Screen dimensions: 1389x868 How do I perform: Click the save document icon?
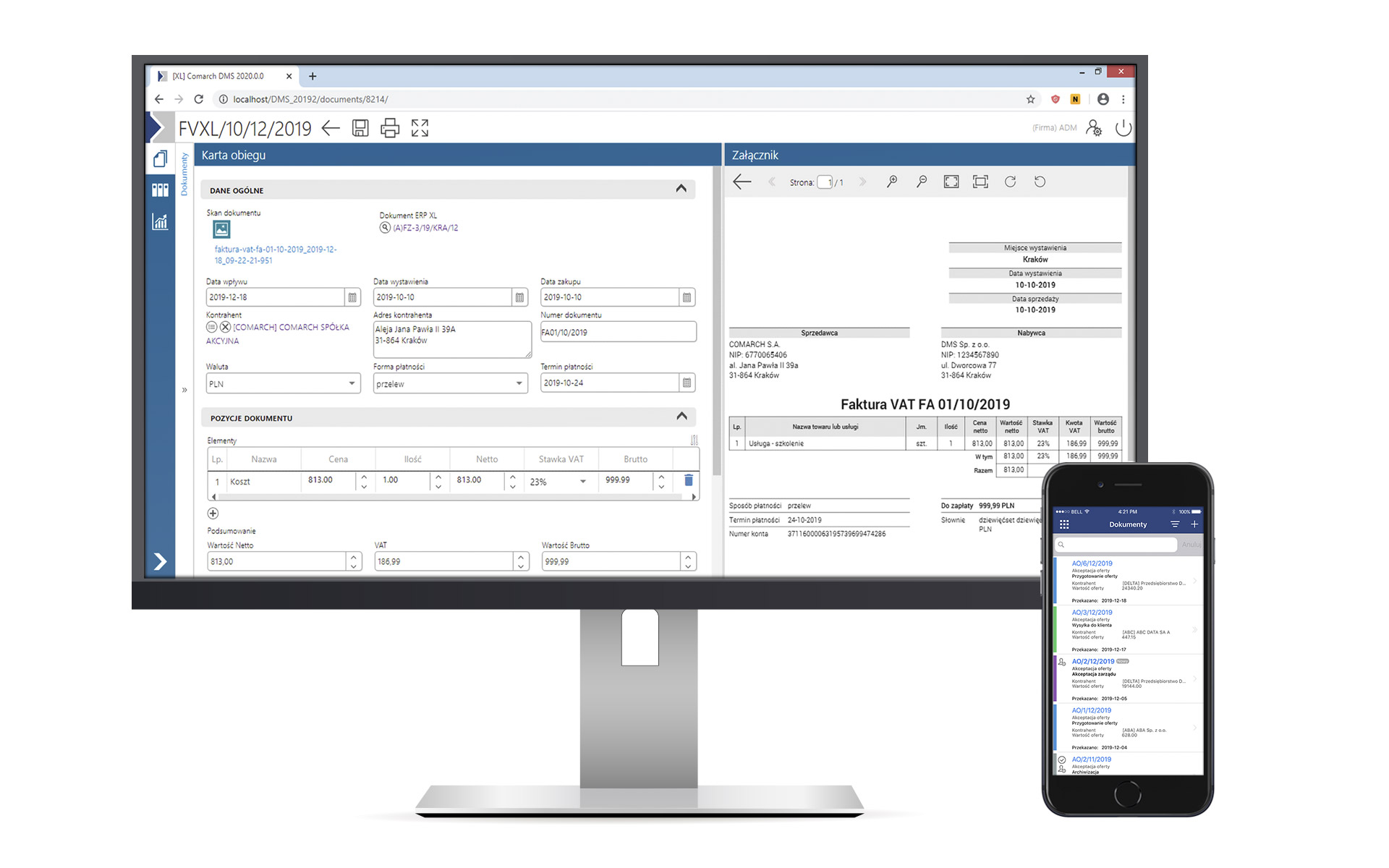pos(360,128)
